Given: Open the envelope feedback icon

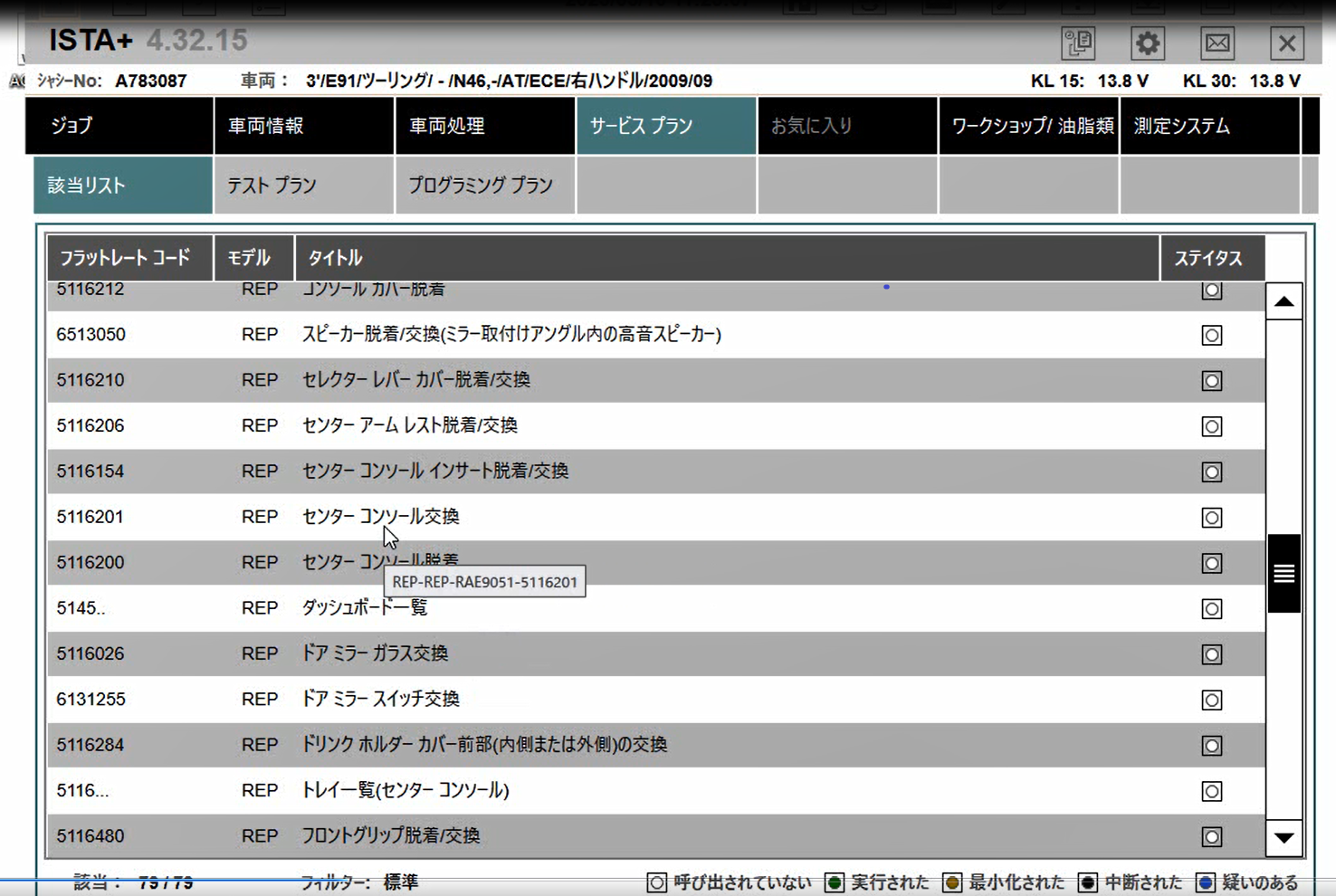Looking at the screenshot, I should 1217,43.
